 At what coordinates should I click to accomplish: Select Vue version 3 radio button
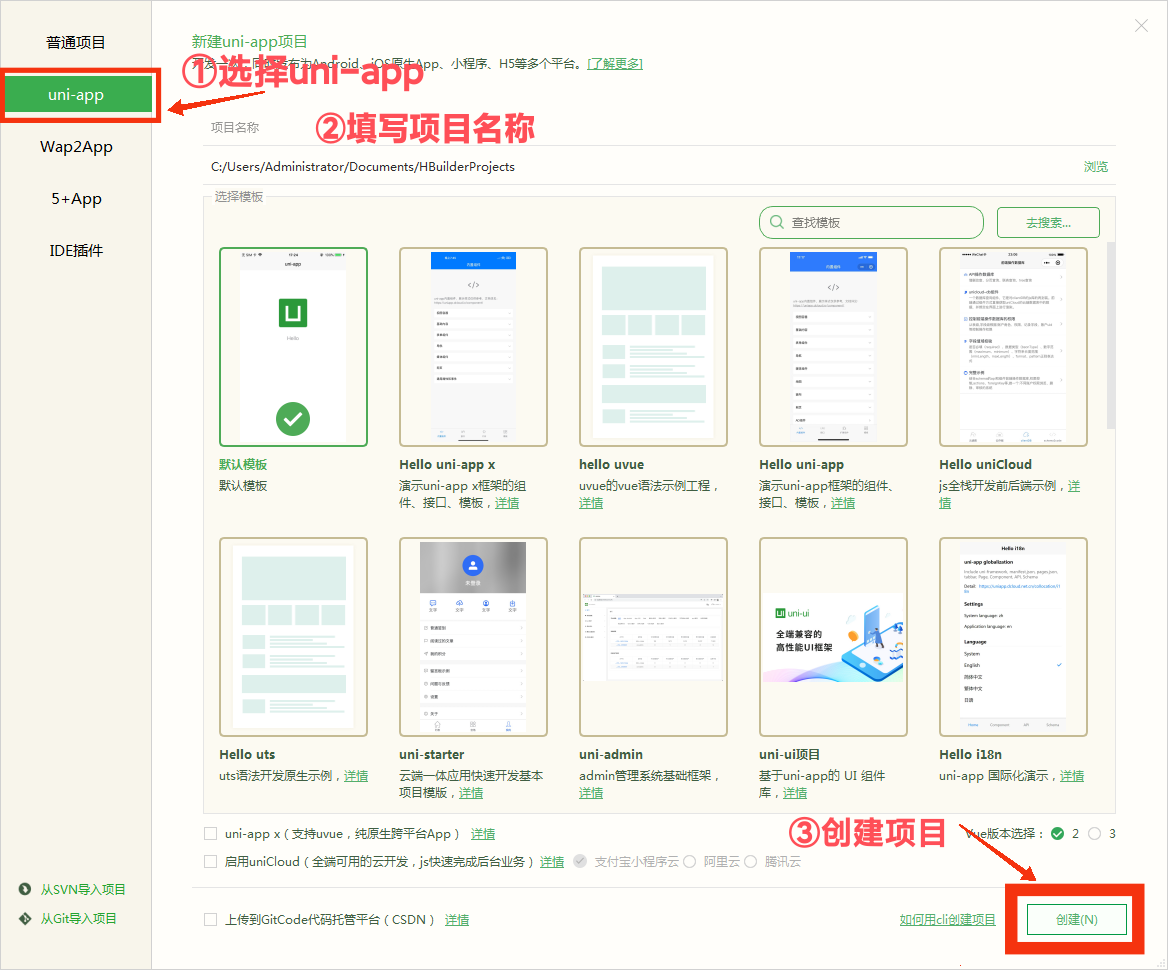[1094, 833]
